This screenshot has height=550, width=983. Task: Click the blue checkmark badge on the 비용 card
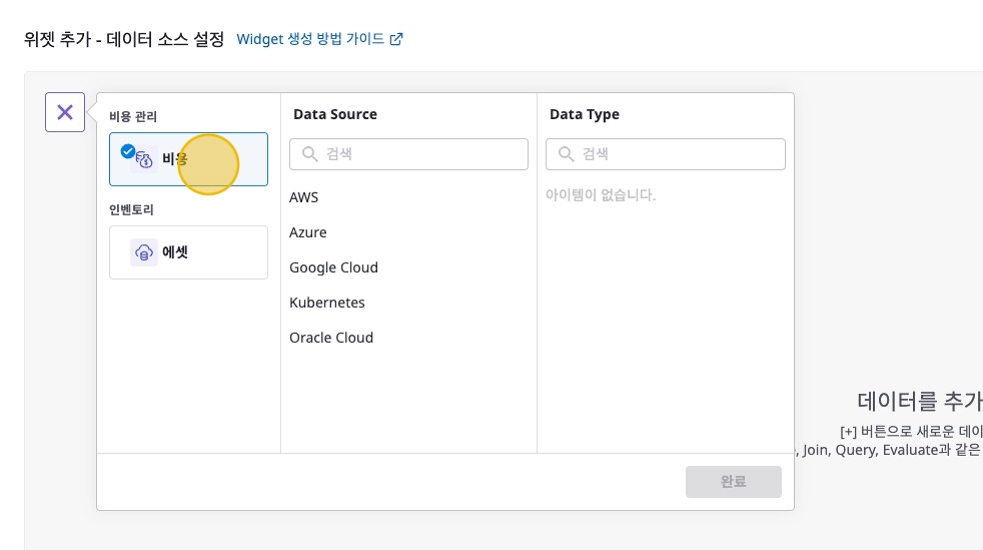pos(127,151)
